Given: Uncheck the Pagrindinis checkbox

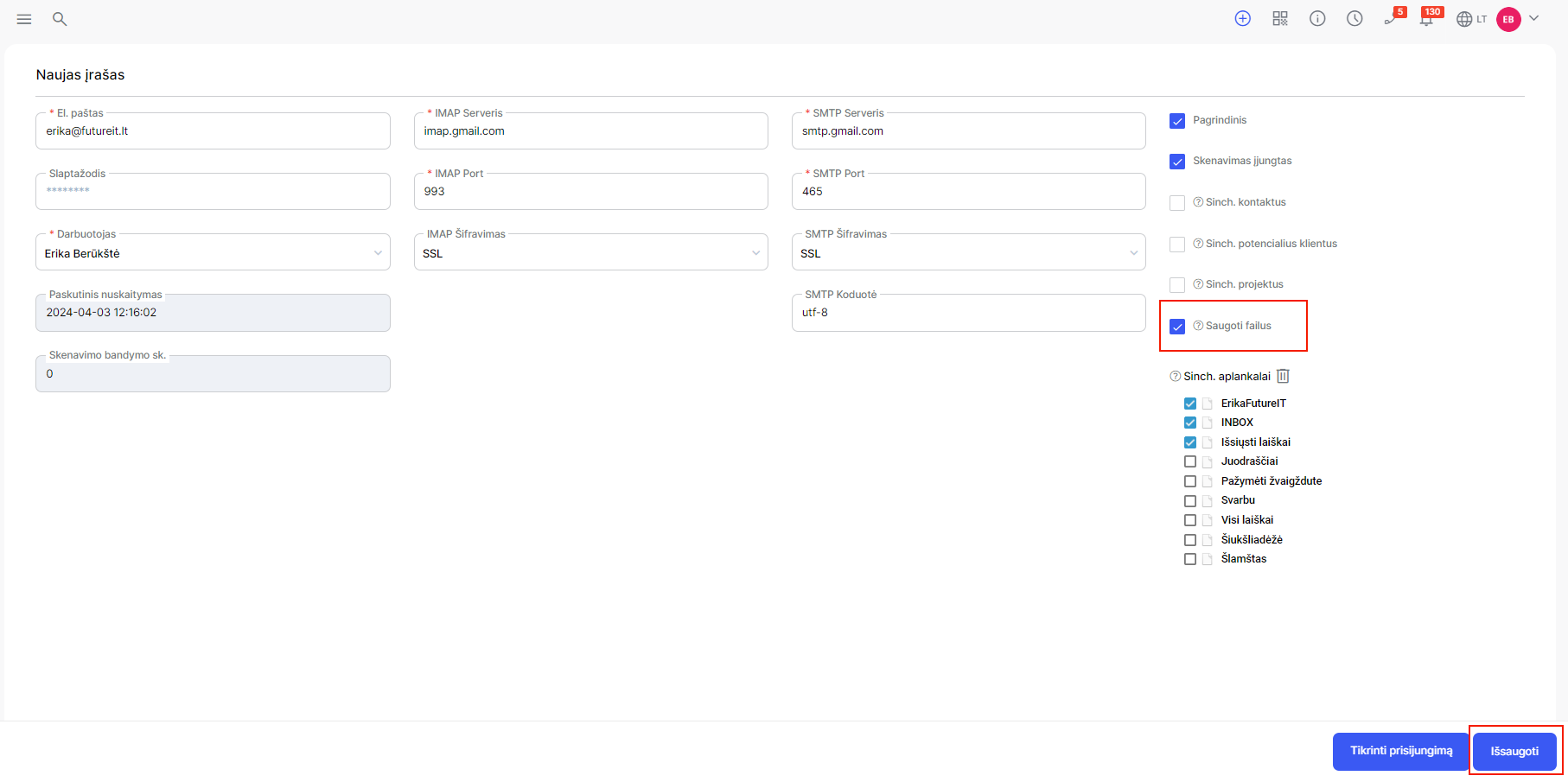Looking at the screenshot, I should coord(1177,121).
